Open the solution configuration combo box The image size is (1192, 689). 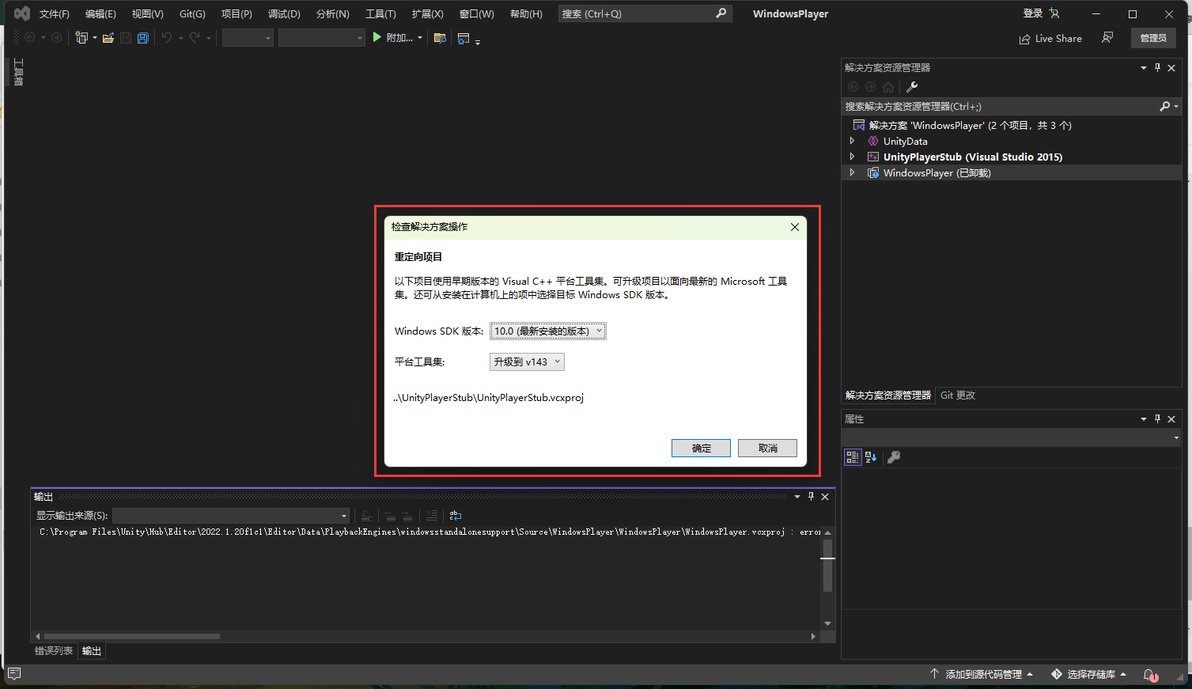[247, 37]
